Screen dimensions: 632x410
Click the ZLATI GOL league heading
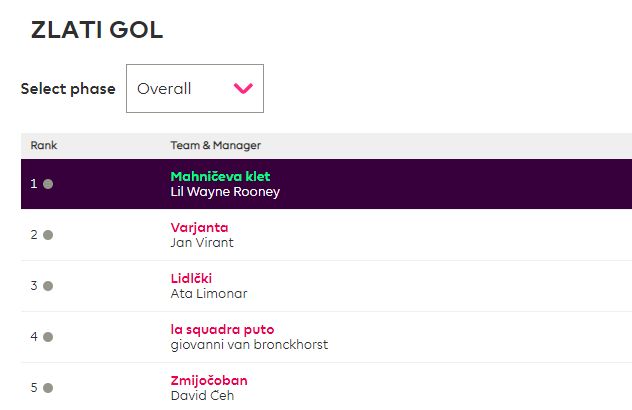click(97, 30)
